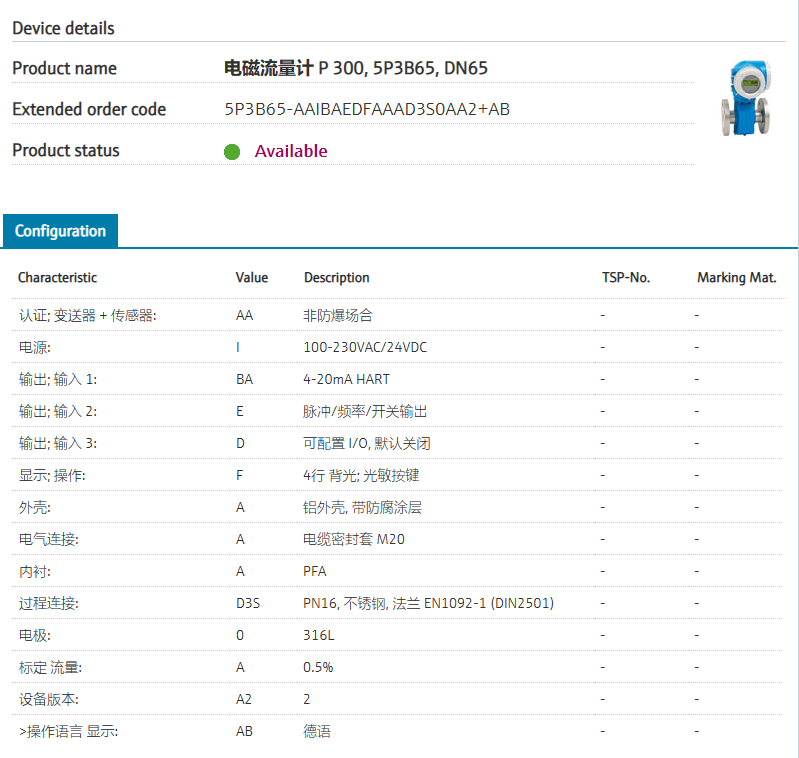
Task: Click the Value column header
Action: pyautogui.click(x=252, y=277)
